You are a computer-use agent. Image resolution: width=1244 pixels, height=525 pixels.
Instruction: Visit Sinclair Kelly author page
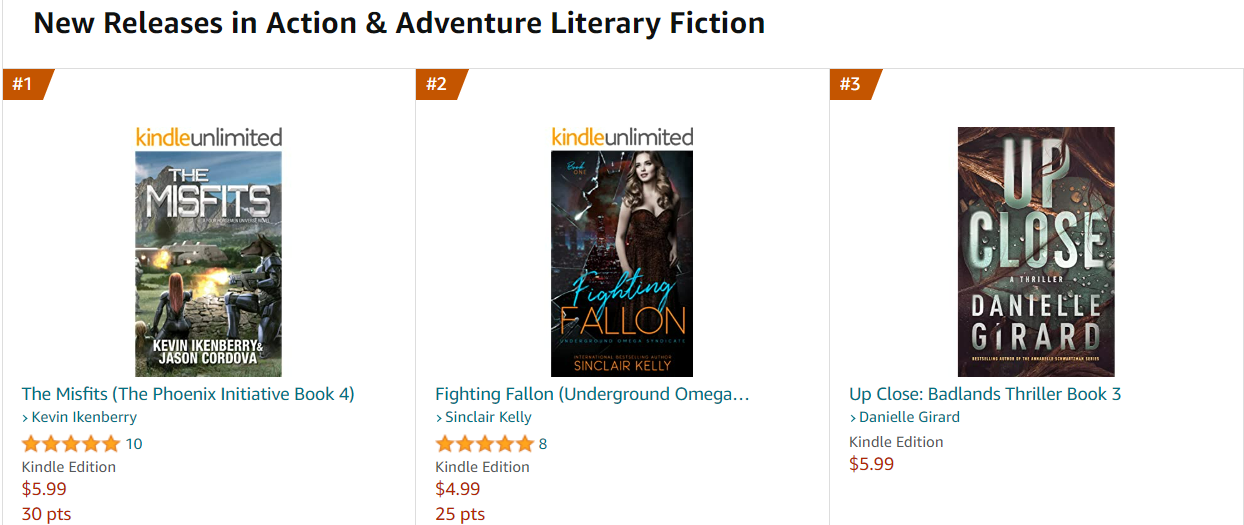(488, 418)
